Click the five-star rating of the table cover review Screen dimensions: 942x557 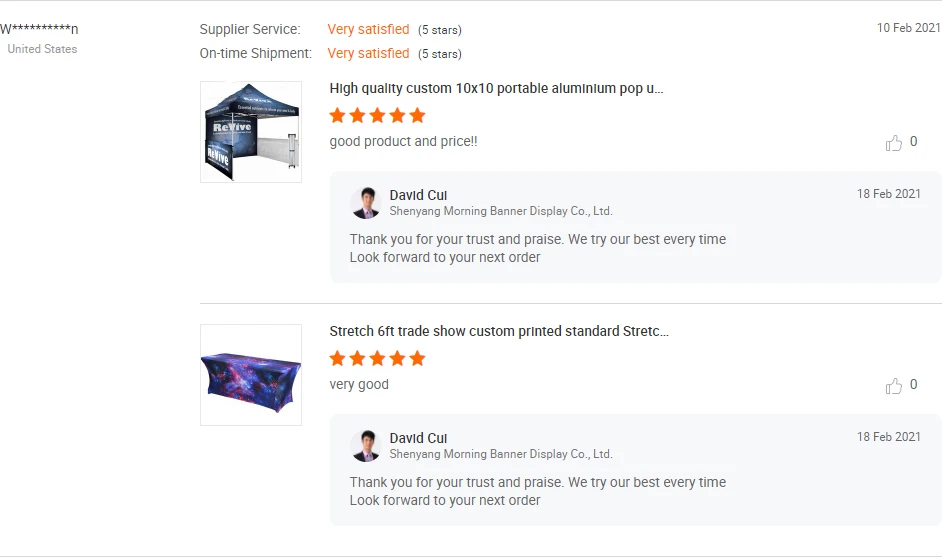pos(377,359)
